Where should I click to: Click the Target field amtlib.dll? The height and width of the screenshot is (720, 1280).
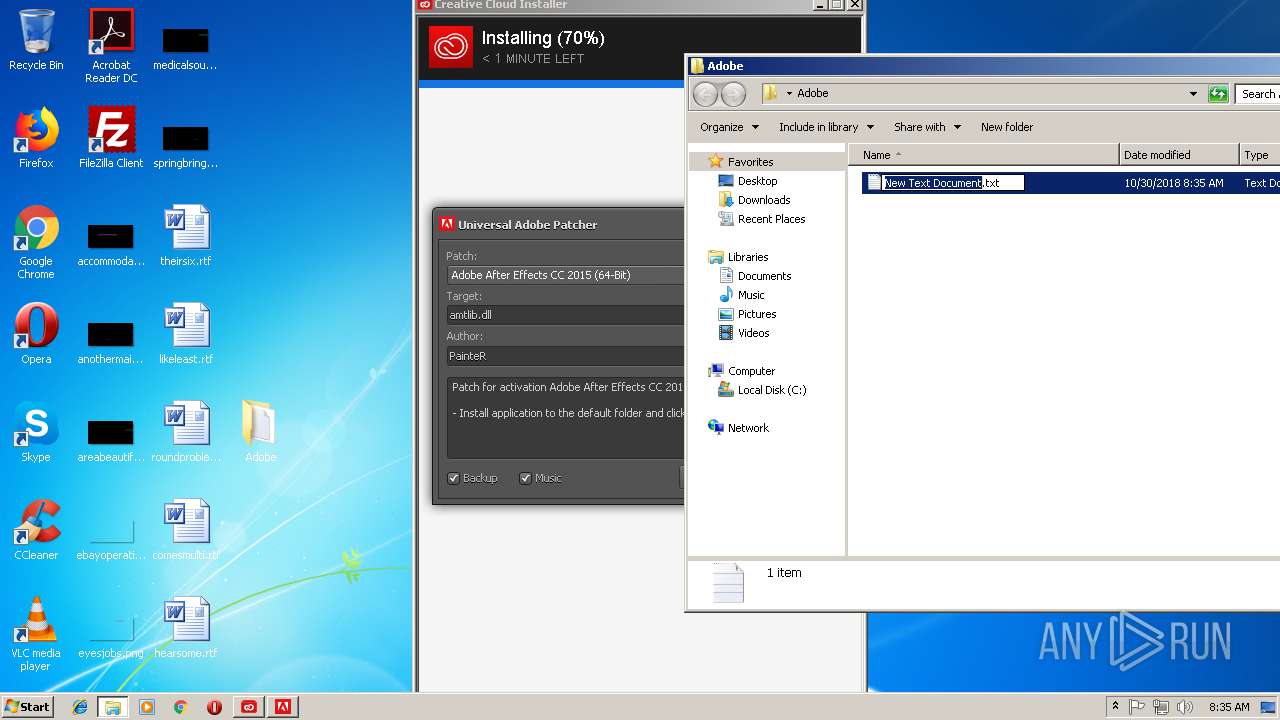click(566, 315)
